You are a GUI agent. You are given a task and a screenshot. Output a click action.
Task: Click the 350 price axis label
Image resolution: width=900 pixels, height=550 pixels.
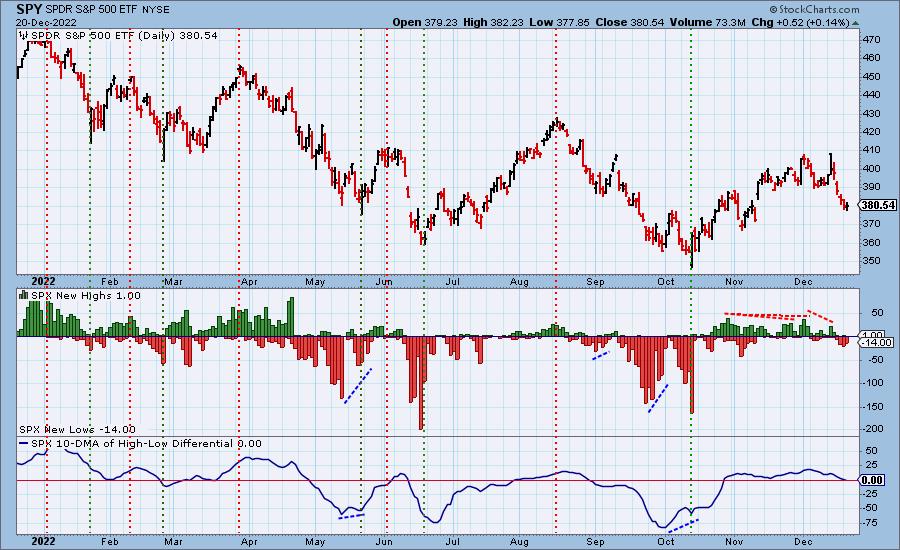click(871, 260)
